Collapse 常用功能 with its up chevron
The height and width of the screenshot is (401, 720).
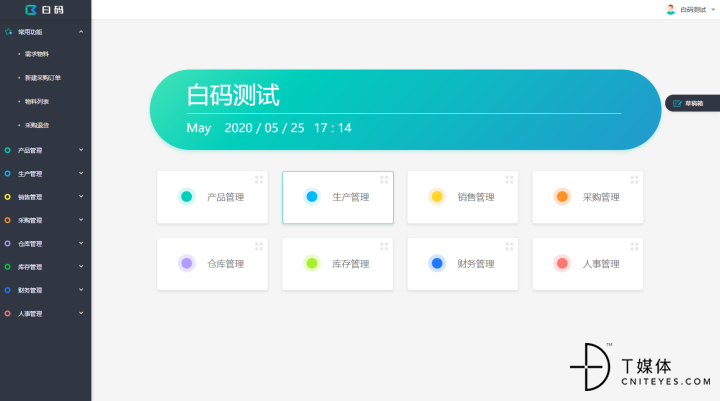click(x=81, y=32)
